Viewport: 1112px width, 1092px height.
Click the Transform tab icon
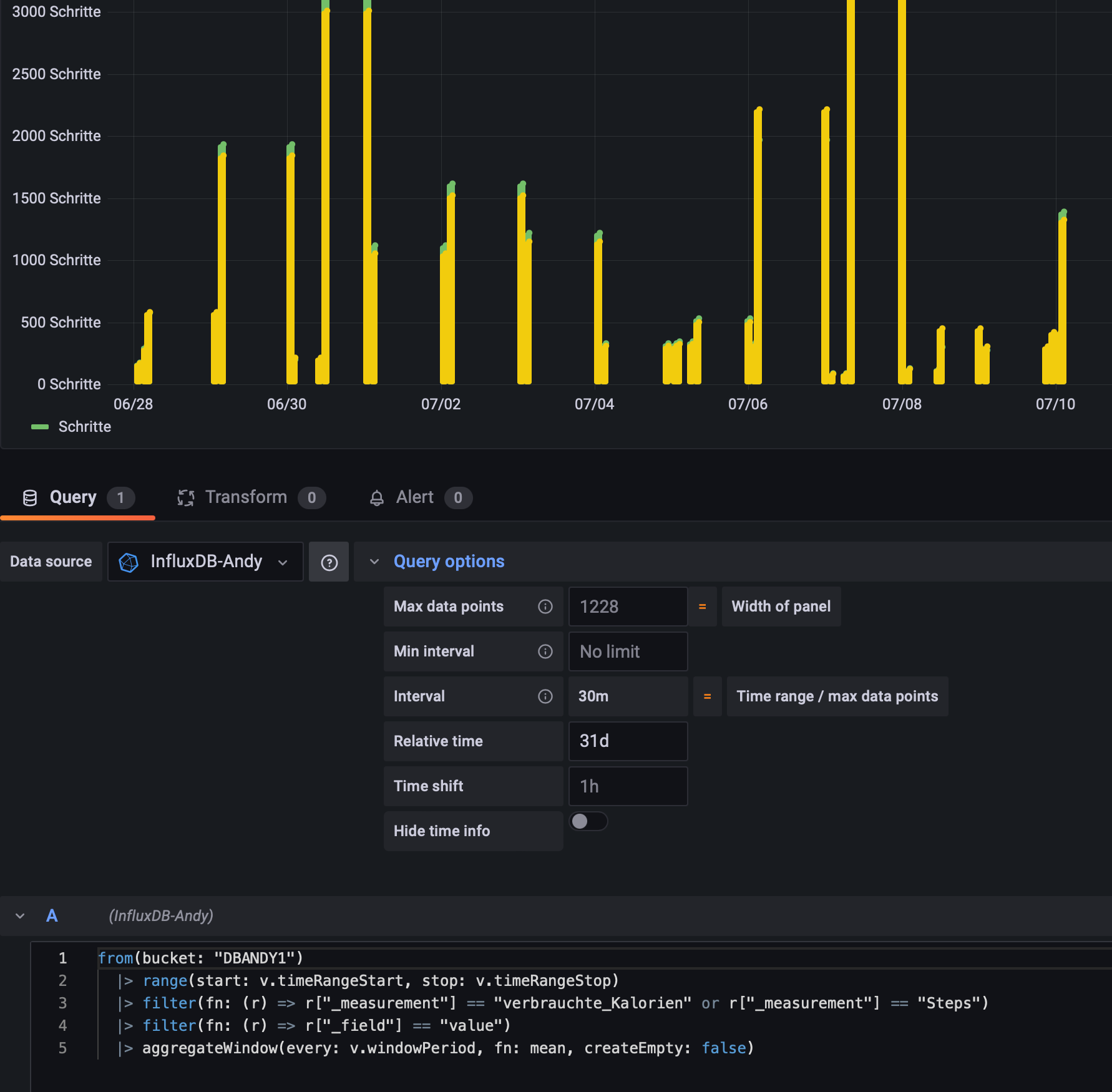click(x=186, y=498)
